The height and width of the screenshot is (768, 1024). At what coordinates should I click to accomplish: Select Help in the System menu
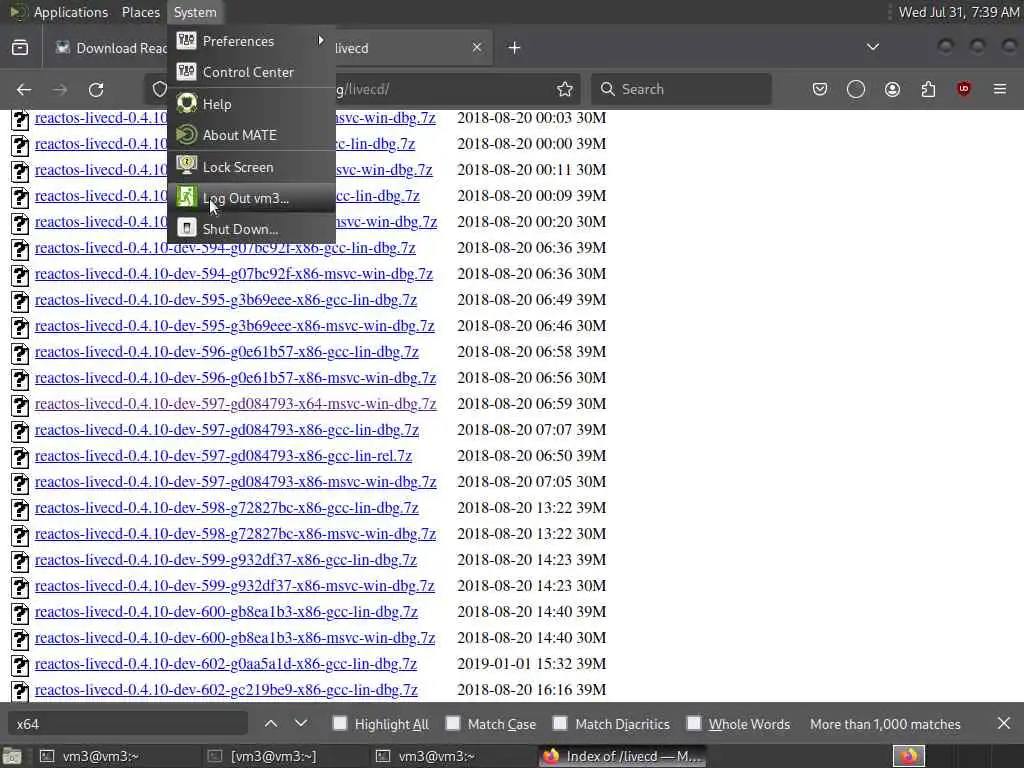click(x=251, y=104)
